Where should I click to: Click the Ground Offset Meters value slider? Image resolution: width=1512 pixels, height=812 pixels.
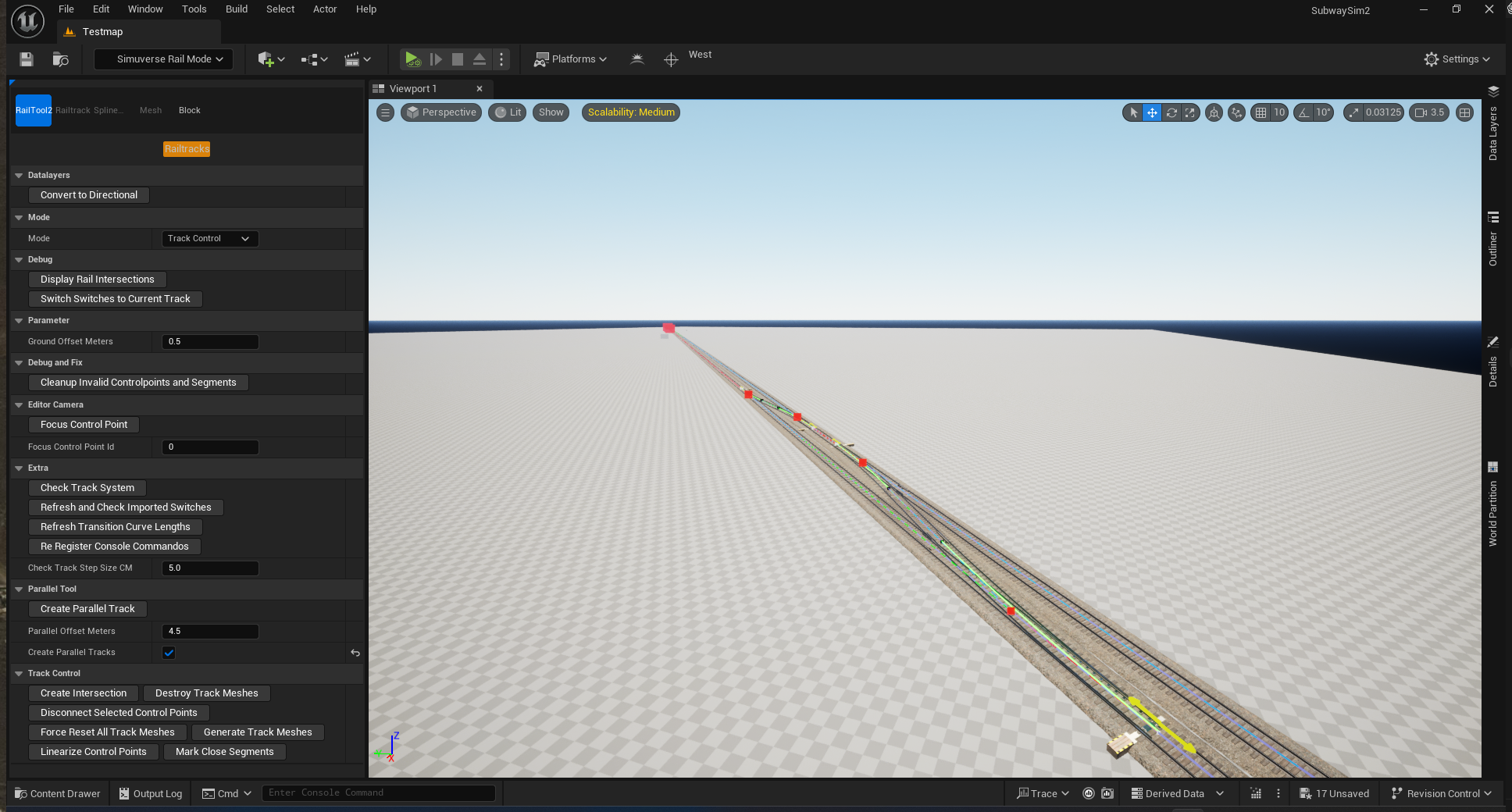tap(209, 342)
